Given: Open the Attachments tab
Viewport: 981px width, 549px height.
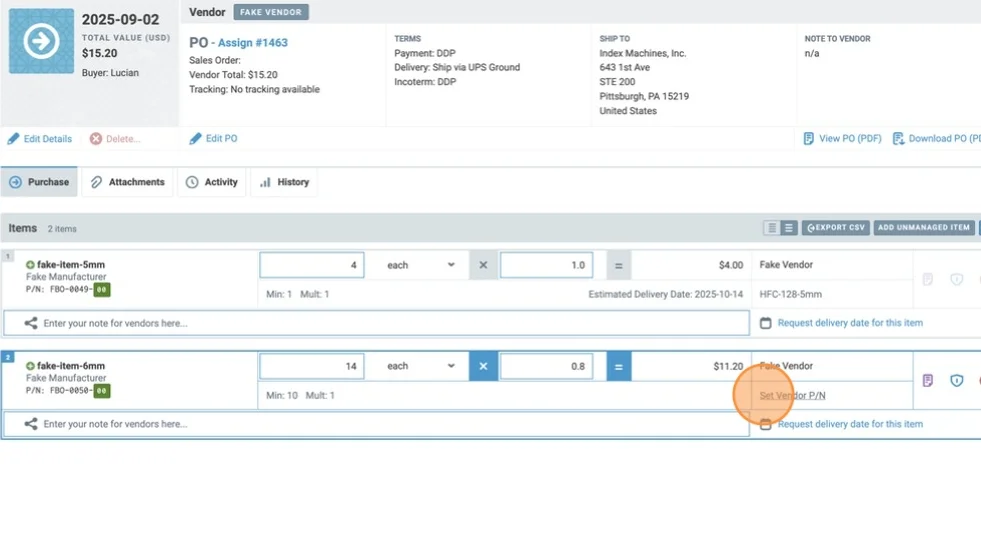Looking at the screenshot, I should (127, 182).
